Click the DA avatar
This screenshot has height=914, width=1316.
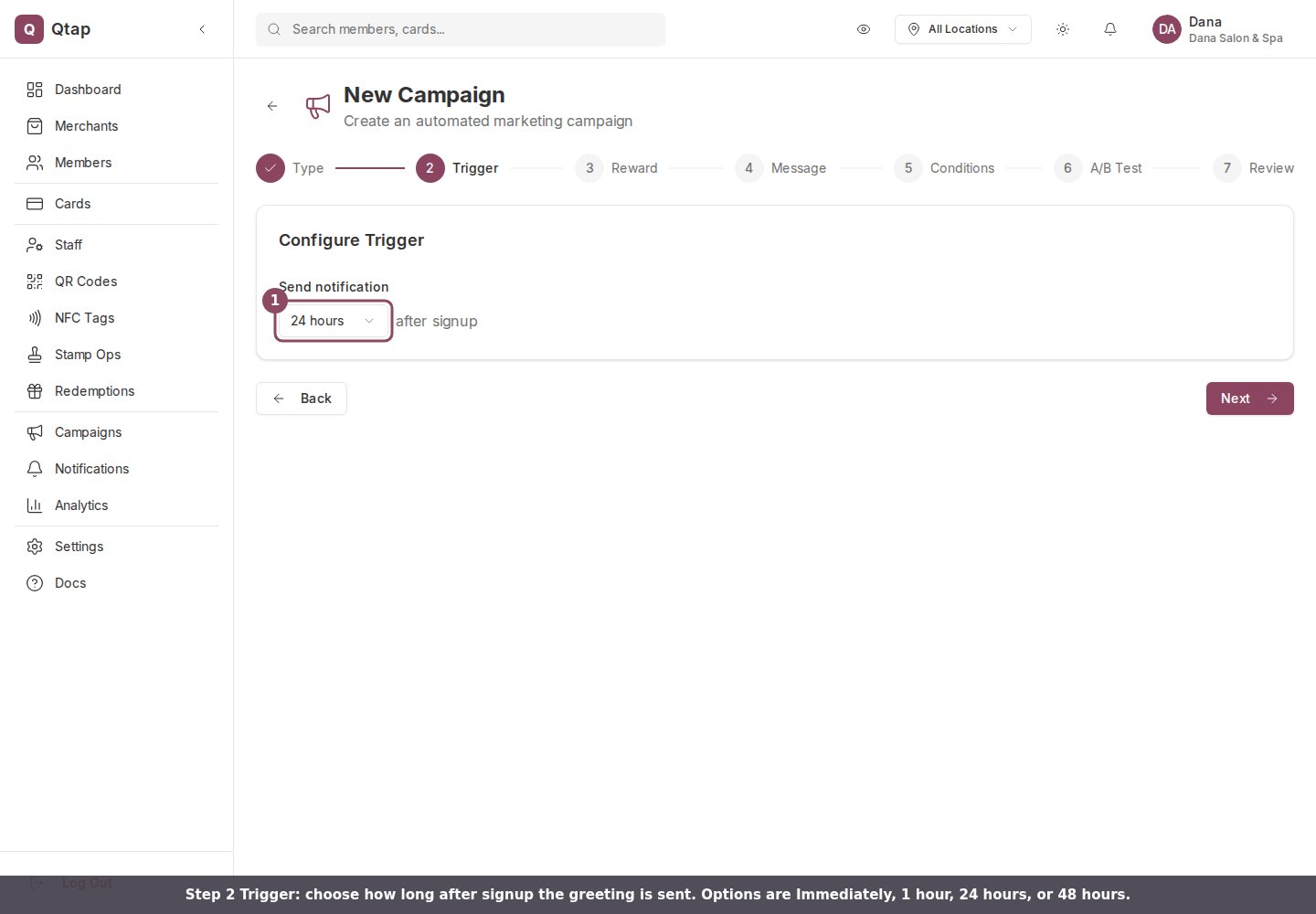point(1167,29)
